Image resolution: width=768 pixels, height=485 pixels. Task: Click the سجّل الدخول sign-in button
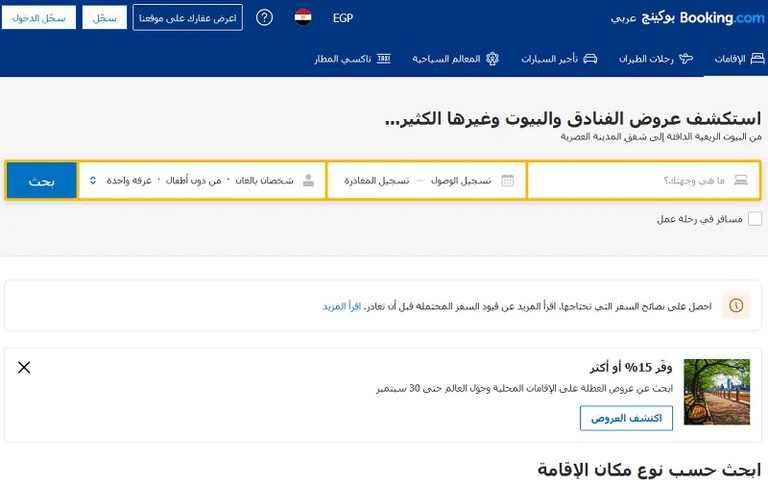pyautogui.click(x=39, y=18)
